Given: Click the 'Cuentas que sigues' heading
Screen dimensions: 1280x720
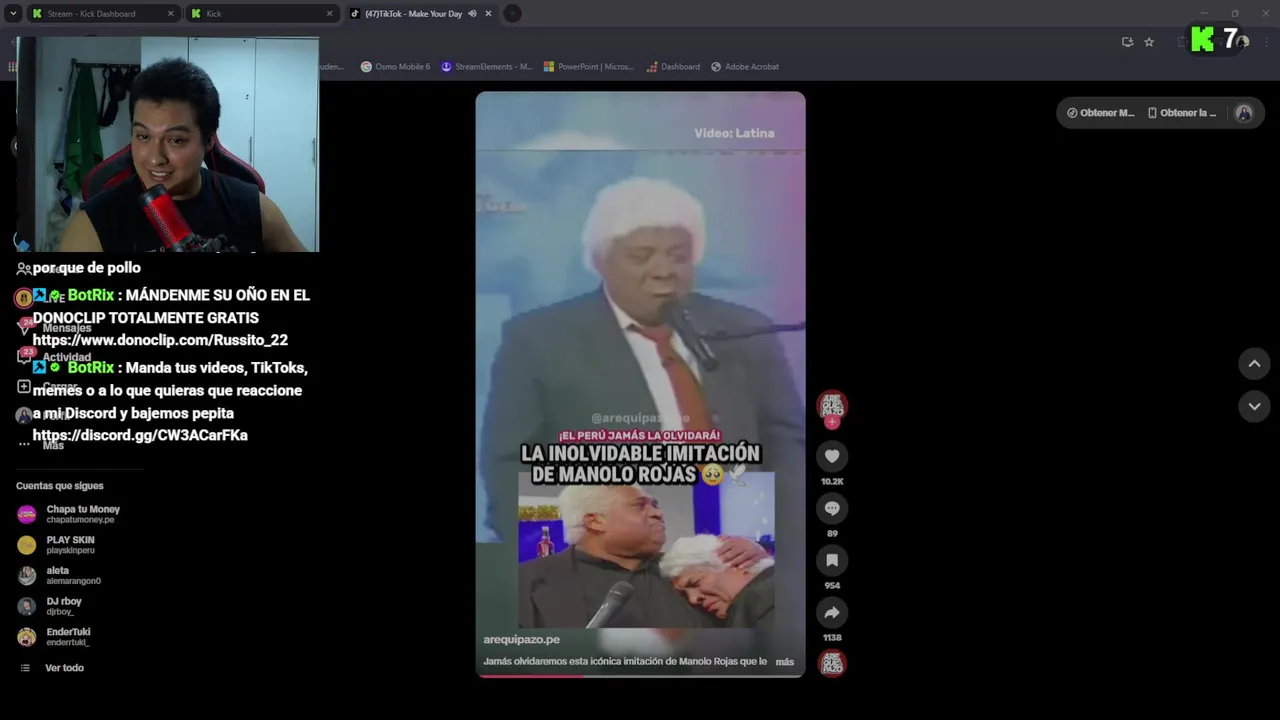Looking at the screenshot, I should tap(59, 486).
